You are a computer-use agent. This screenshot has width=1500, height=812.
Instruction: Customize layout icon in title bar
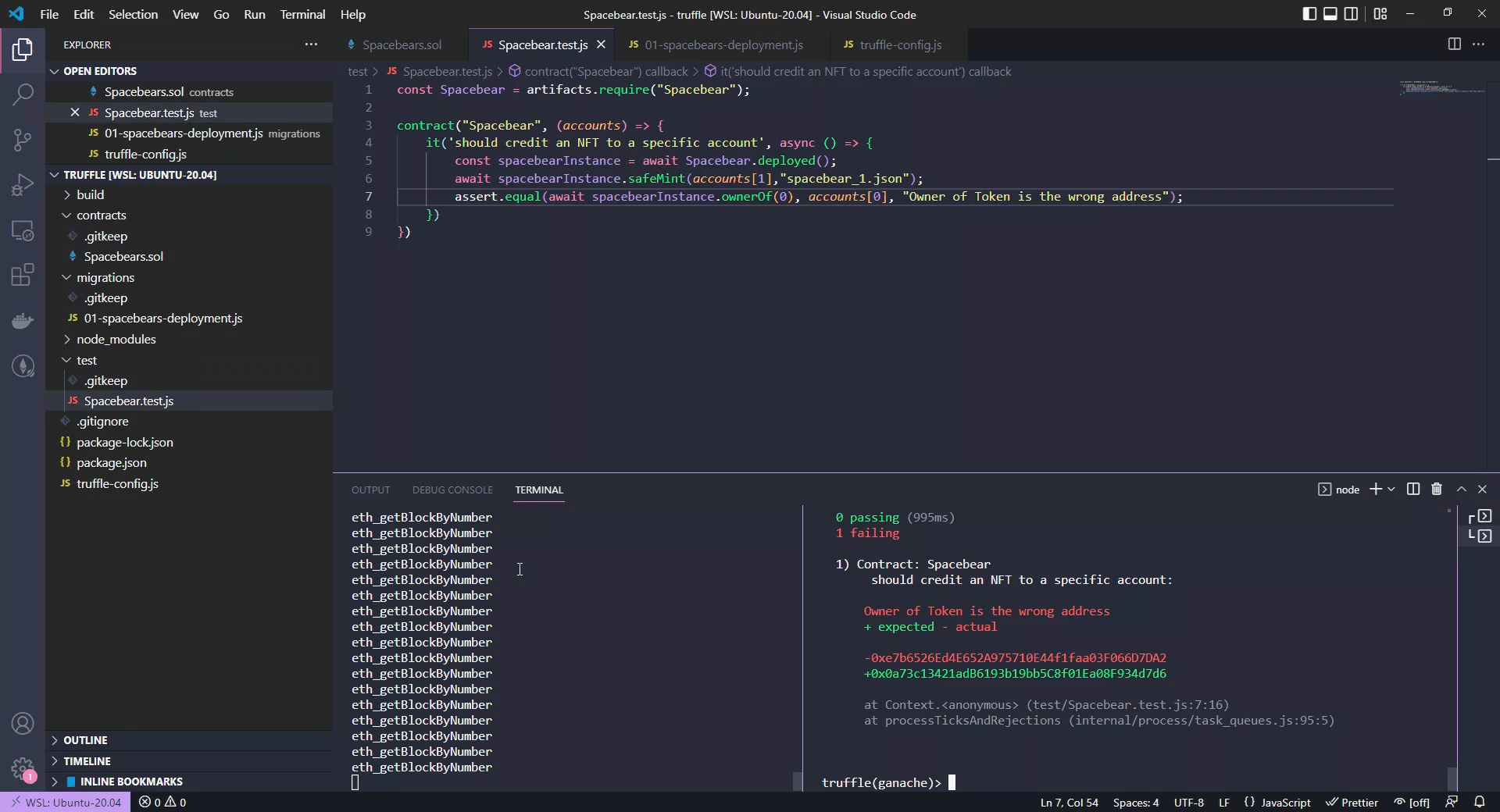pyautogui.click(x=1380, y=14)
